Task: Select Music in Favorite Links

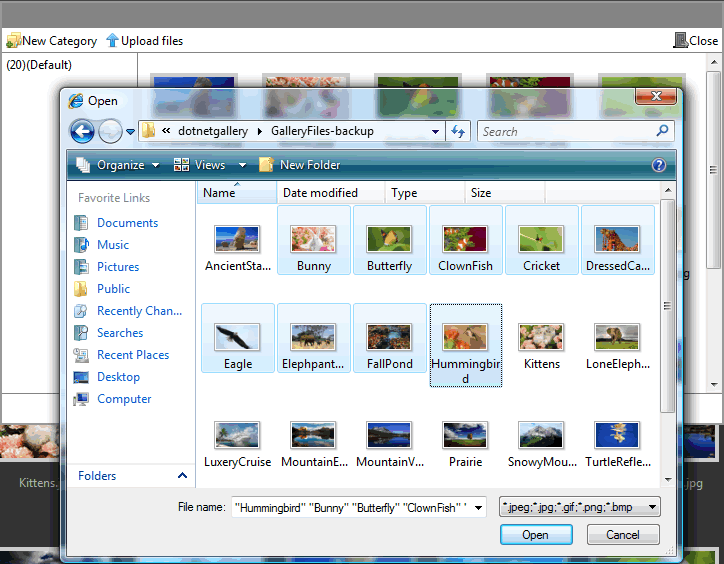Action: [112, 245]
